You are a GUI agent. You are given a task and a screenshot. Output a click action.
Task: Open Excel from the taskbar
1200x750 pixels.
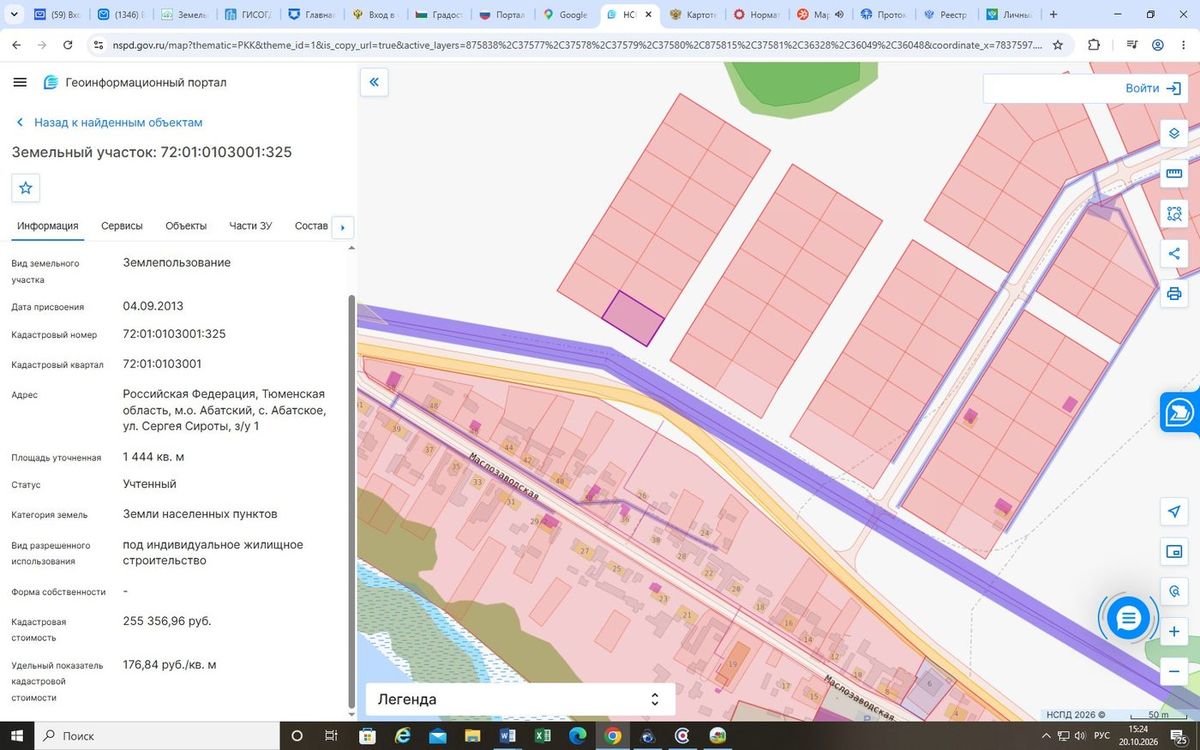tap(543, 736)
